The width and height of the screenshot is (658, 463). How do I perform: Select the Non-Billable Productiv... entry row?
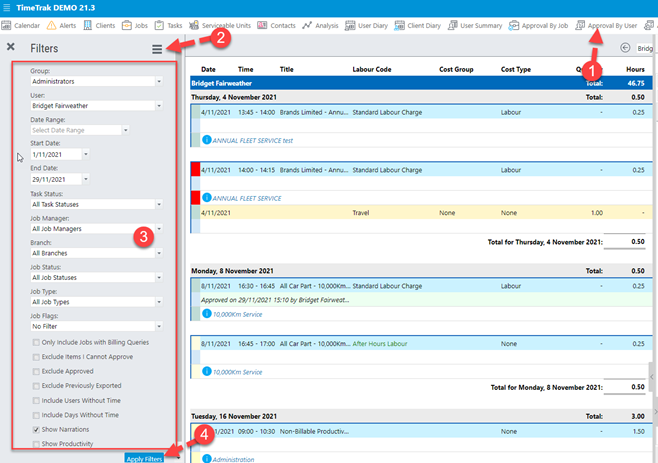tap(421, 431)
